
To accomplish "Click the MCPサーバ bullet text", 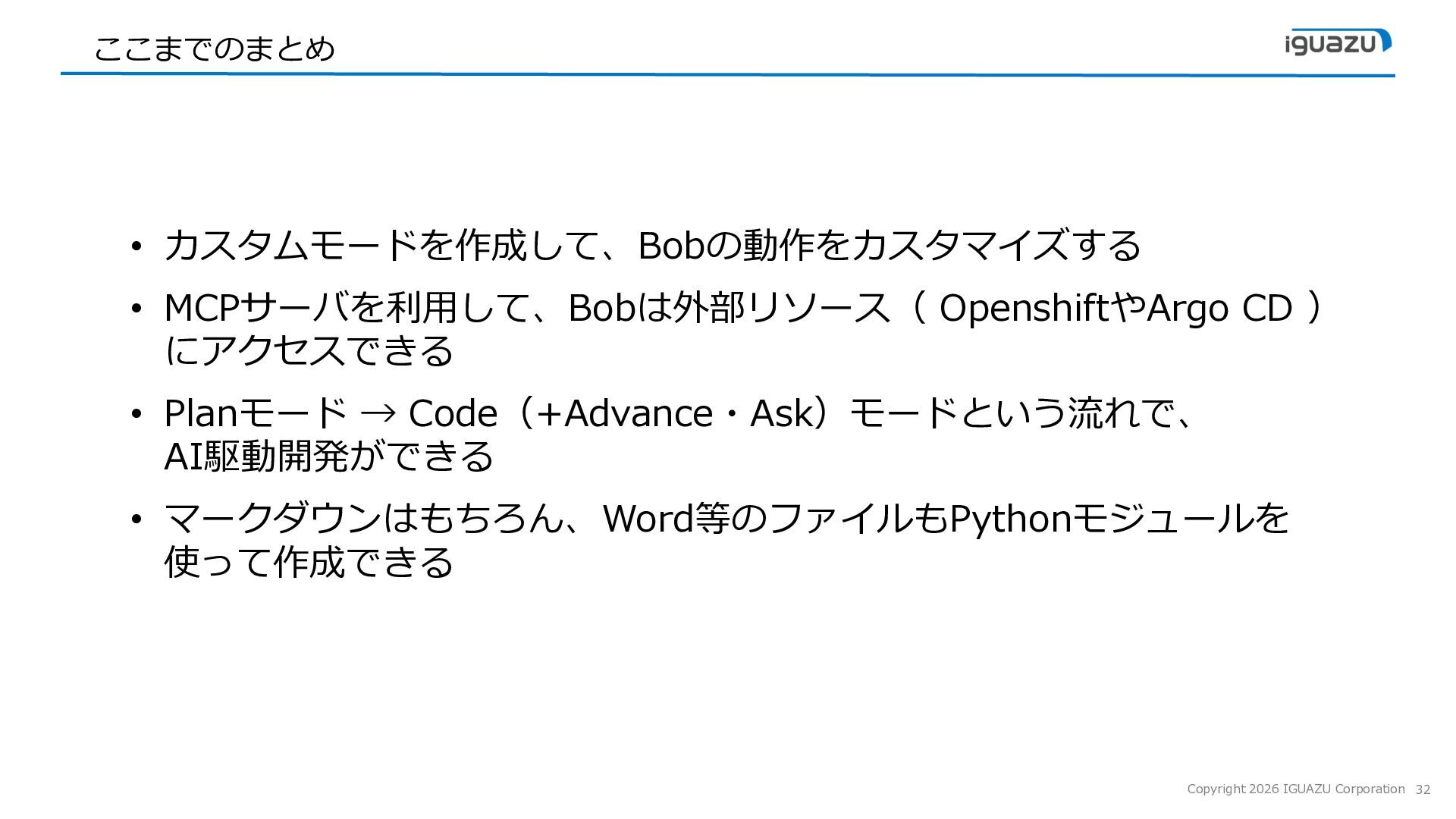I will (x=743, y=328).
